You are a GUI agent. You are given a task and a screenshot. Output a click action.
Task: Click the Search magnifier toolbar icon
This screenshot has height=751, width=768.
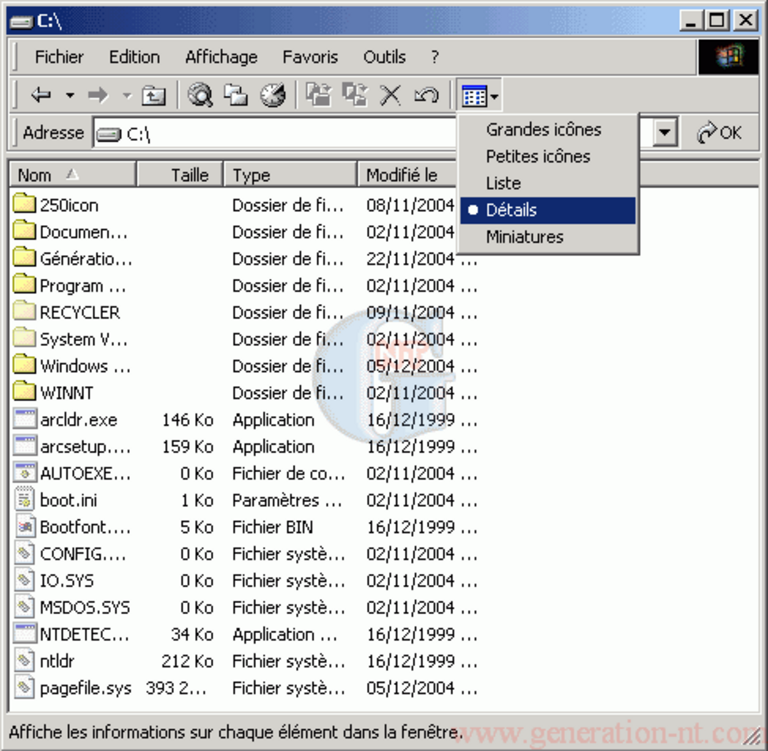200,95
